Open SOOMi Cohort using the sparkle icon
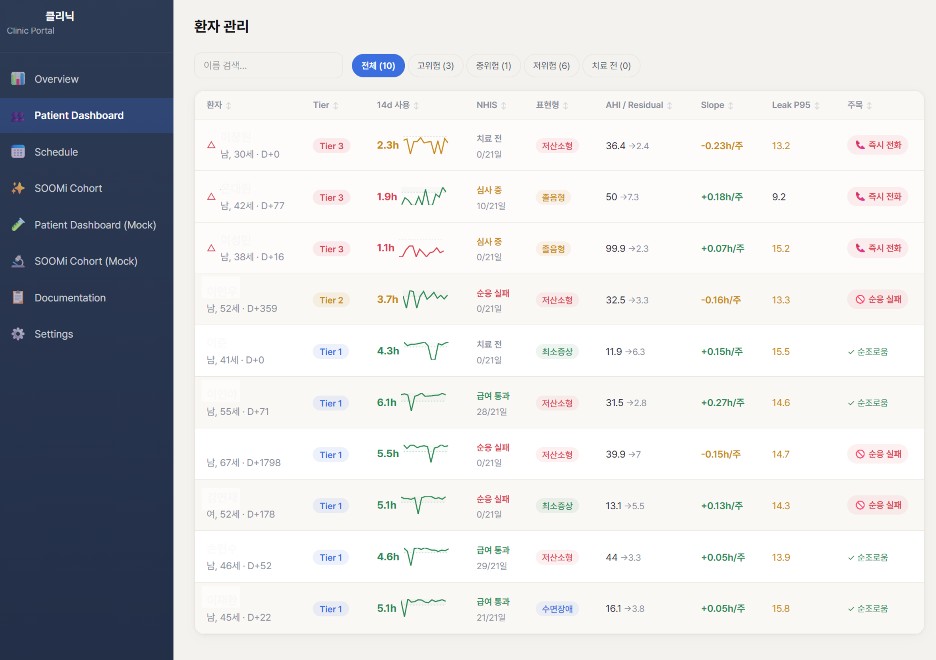Viewport: 936px width, 660px height. (18, 187)
